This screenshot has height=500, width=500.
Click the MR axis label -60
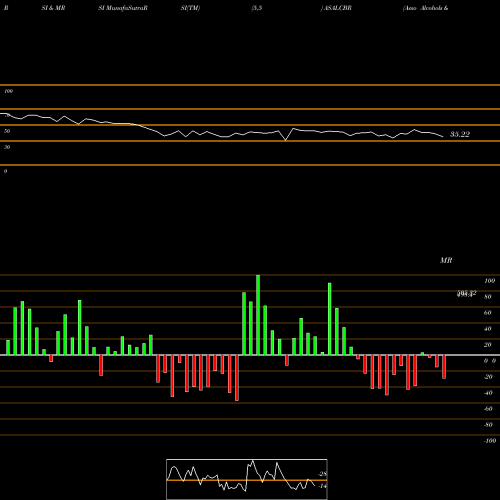[488, 409]
